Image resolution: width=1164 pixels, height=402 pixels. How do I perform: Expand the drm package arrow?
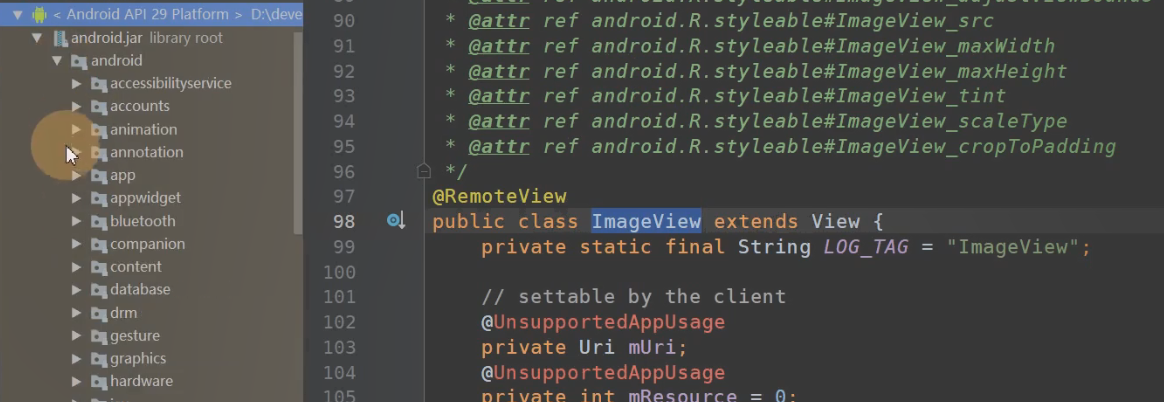tap(76, 313)
